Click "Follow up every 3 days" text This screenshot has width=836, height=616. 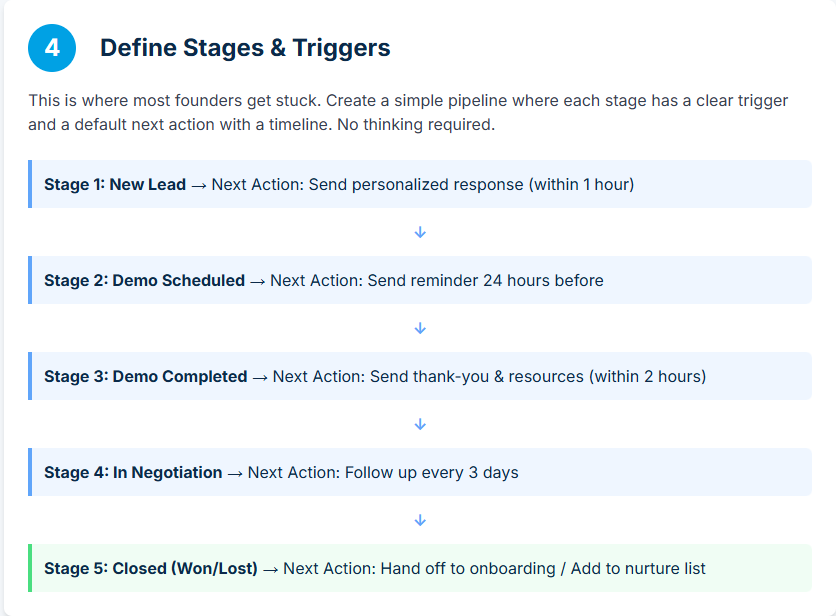(432, 472)
